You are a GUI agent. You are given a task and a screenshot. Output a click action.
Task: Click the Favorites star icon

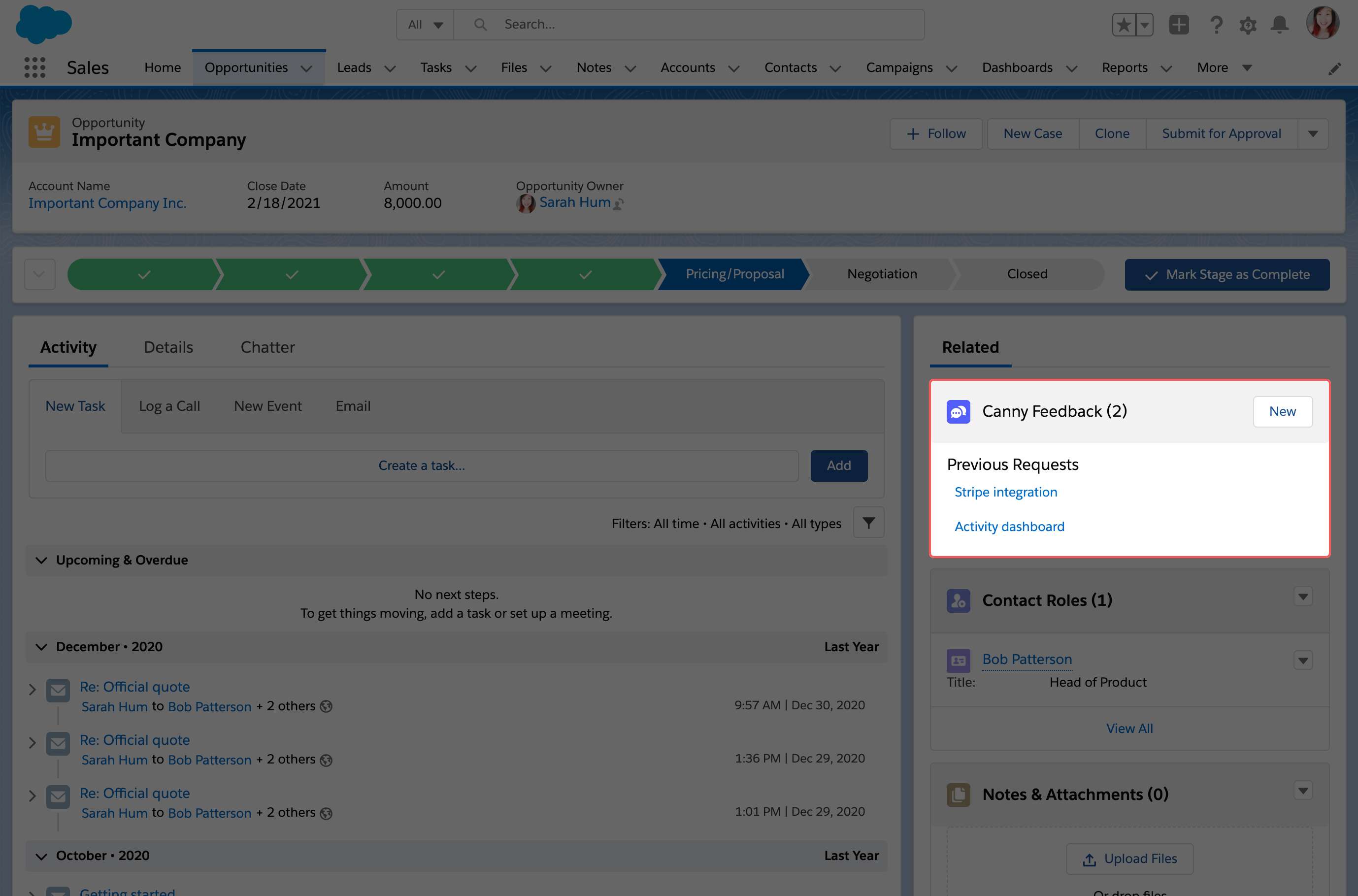pyautogui.click(x=1124, y=25)
